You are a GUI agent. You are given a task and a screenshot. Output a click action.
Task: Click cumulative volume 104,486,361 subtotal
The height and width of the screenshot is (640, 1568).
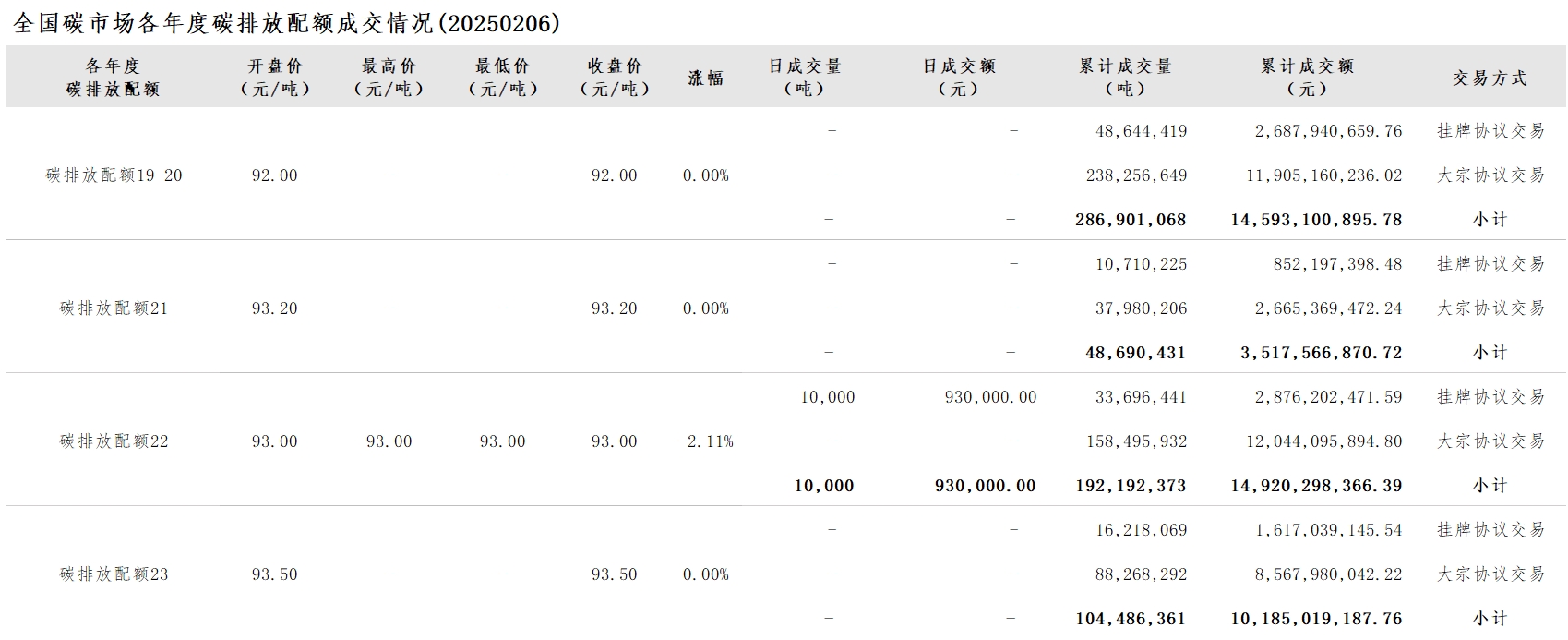[x=1131, y=619]
